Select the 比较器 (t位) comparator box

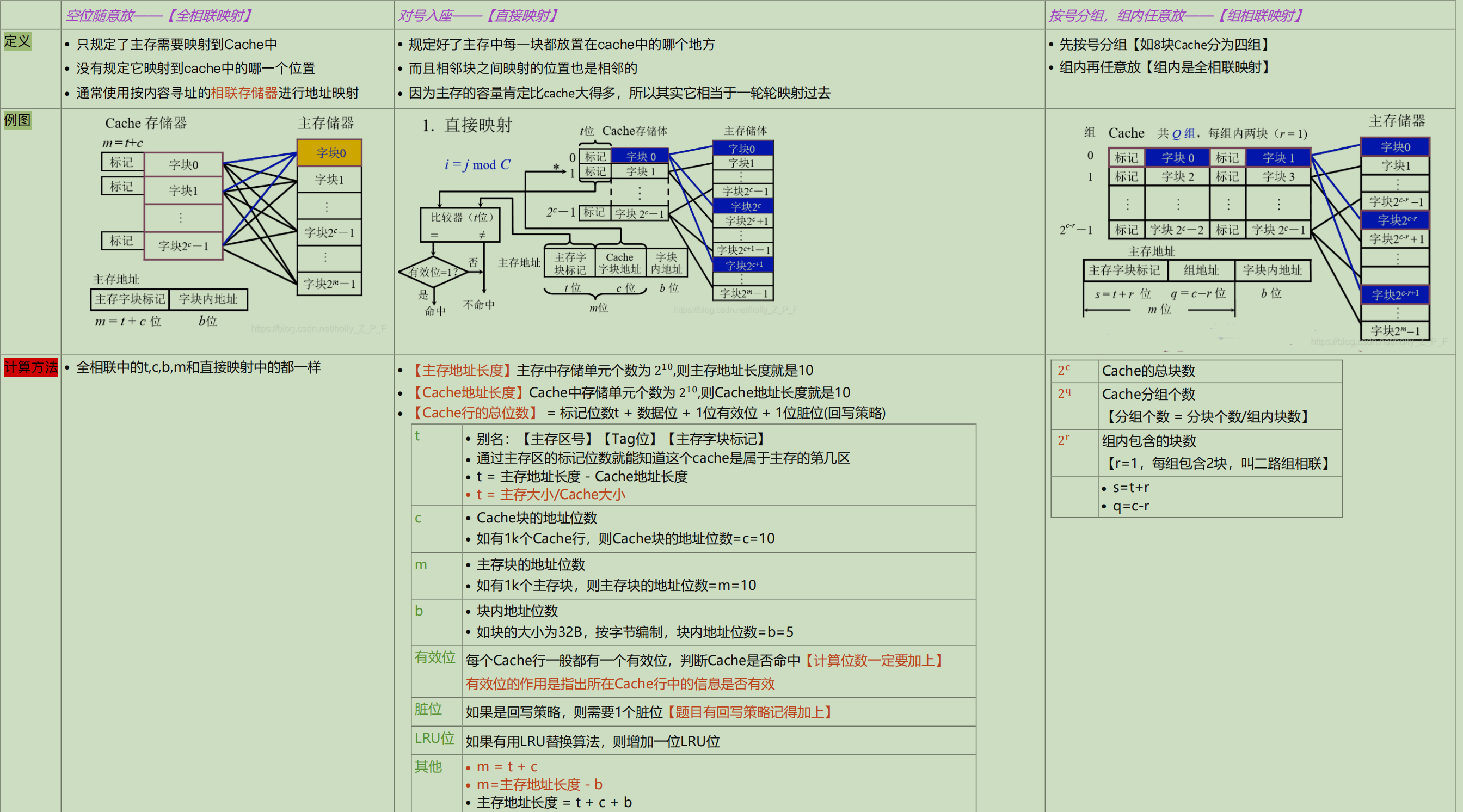tap(460, 224)
